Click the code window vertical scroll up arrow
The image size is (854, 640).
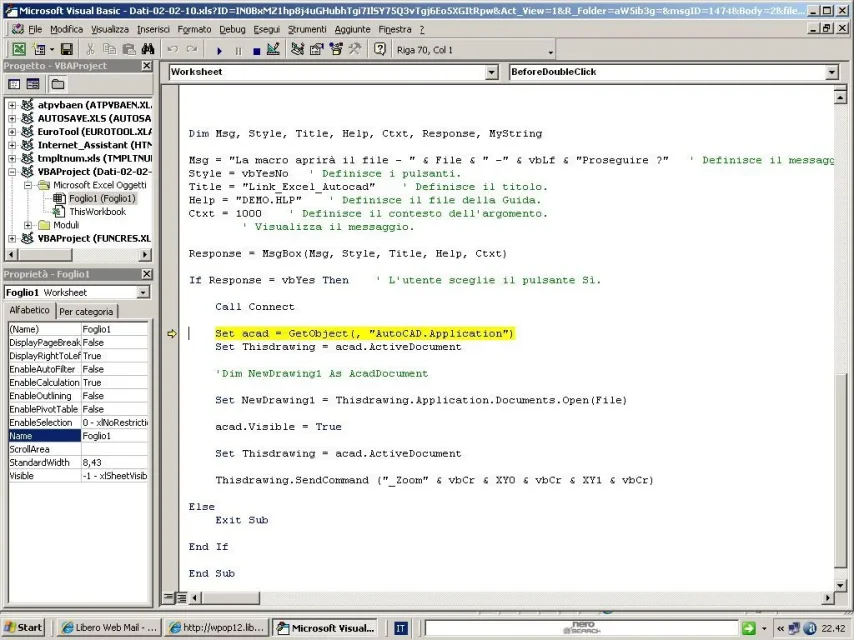(840, 97)
